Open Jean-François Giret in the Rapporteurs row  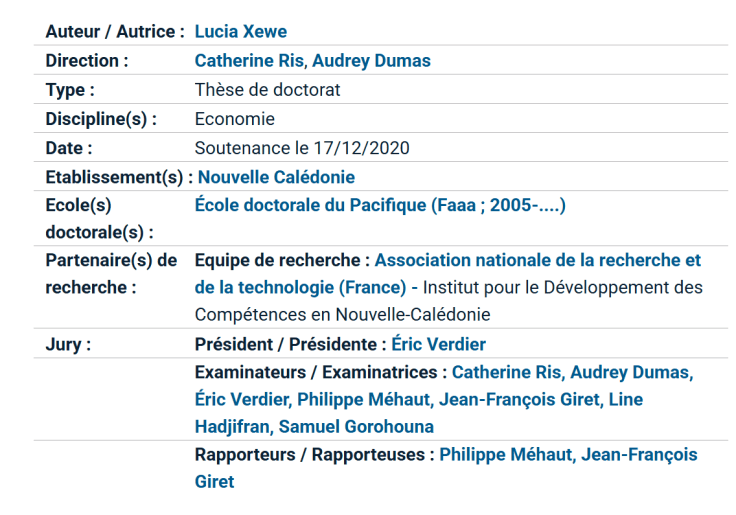640,454
